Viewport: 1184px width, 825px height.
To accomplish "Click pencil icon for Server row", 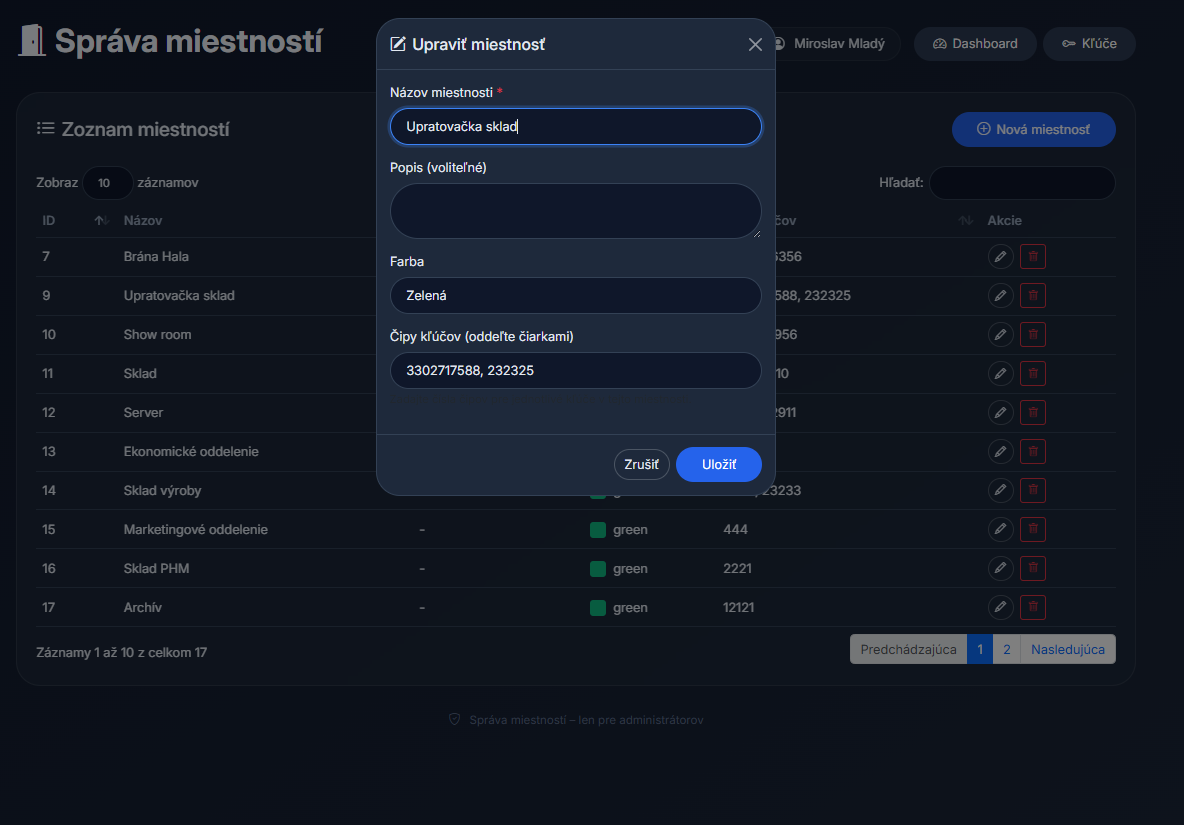I will click(x=1000, y=413).
